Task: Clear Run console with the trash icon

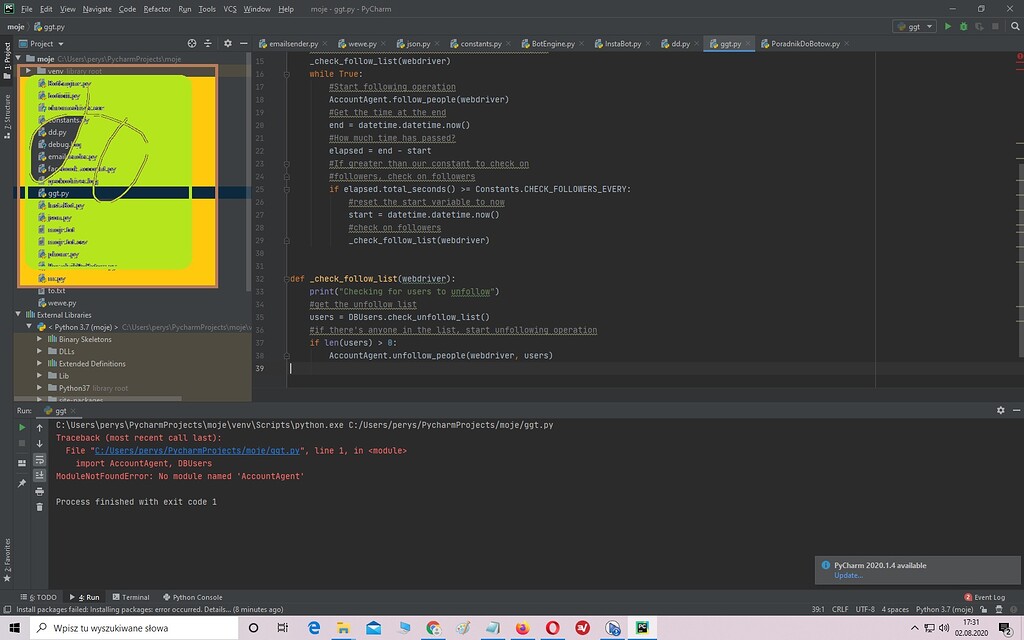Action: click(39, 507)
